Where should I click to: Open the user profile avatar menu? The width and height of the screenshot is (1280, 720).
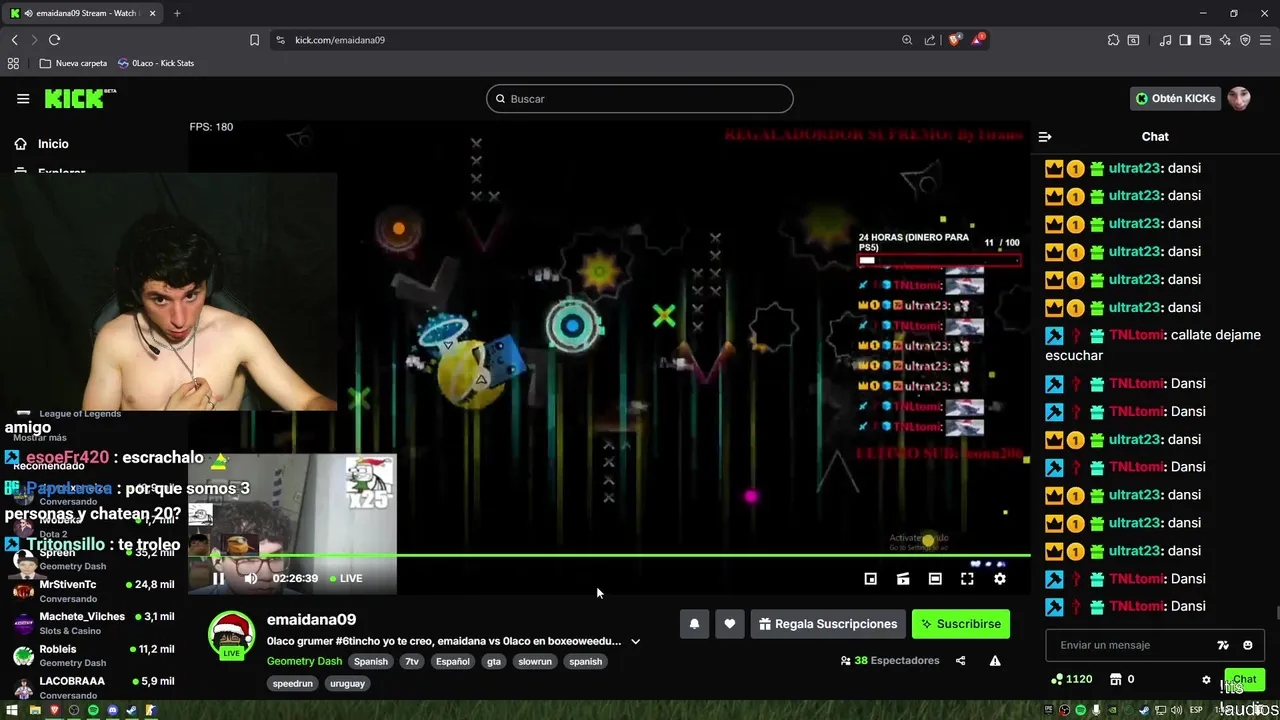point(1239,98)
